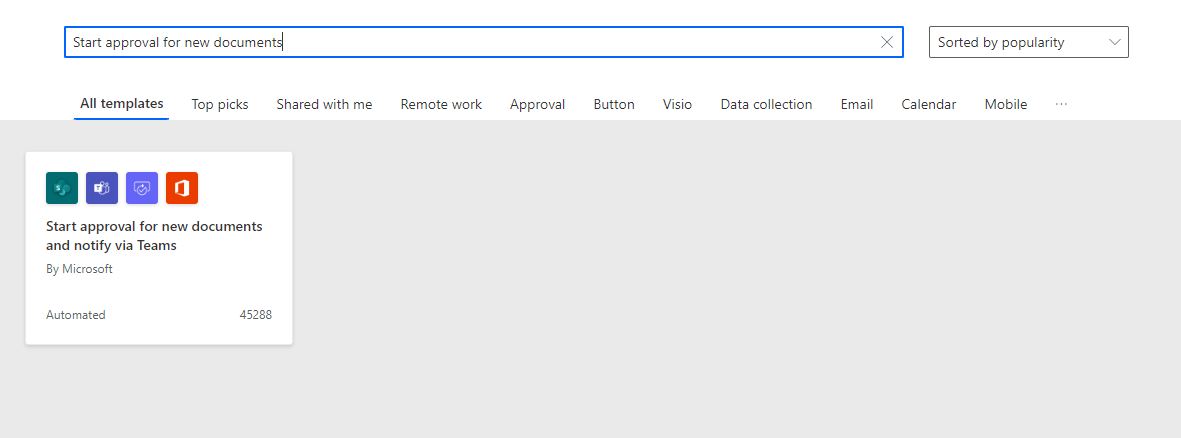Show more template categories via the ellipsis

coord(1061,104)
